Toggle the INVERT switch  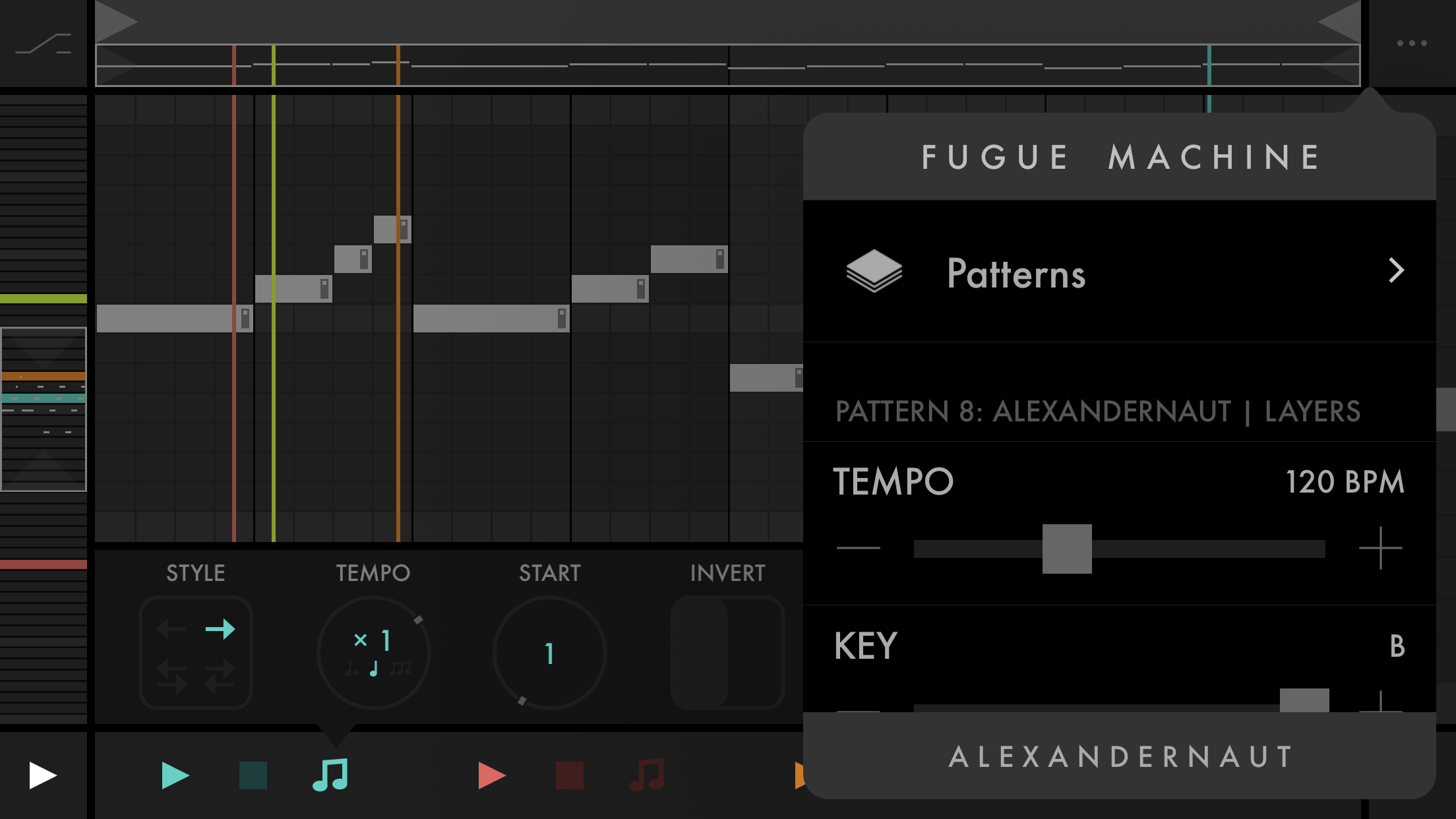tap(727, 653)
